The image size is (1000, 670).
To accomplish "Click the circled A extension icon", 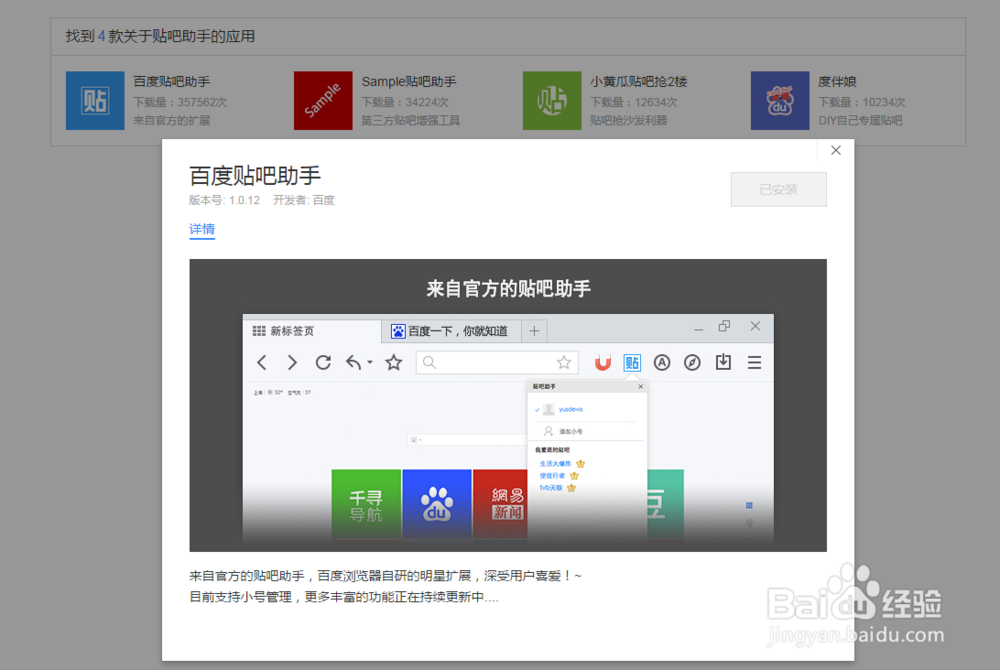I will 662,363.
